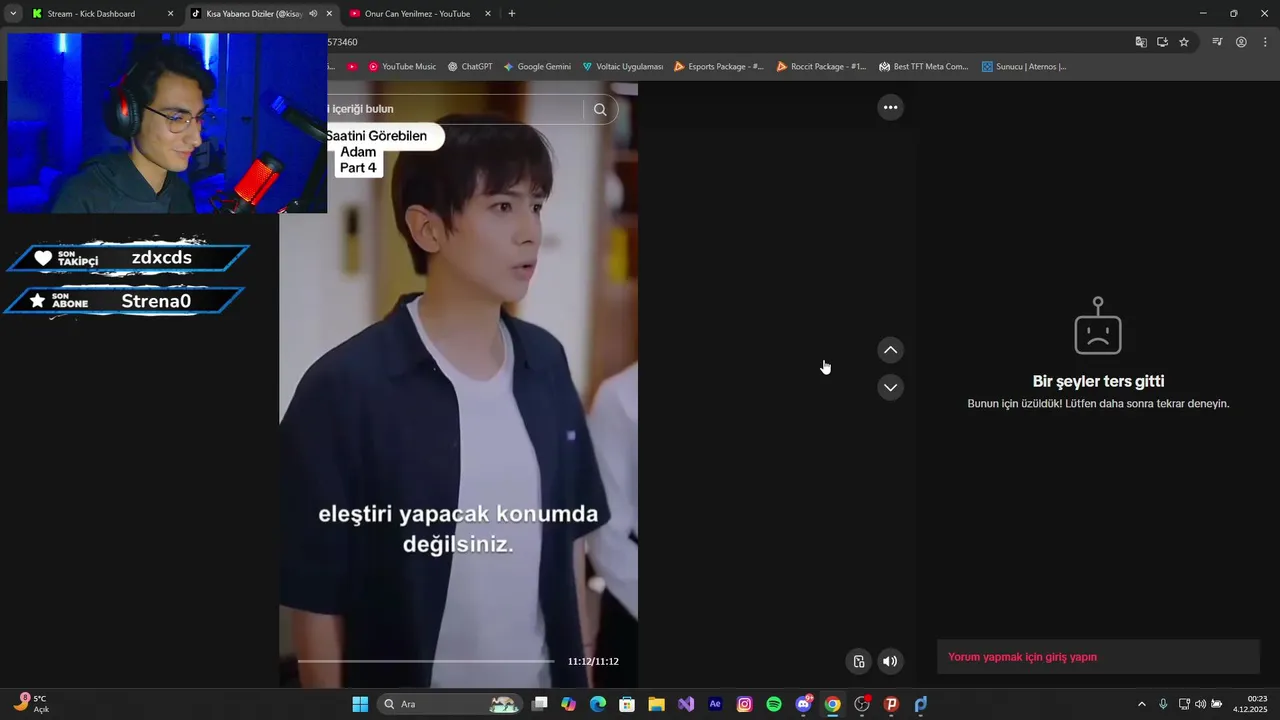Screen dimensions: 1280x720
Task: Open Microsoft Edge from taskbar
Action: [x=598, y=704]
